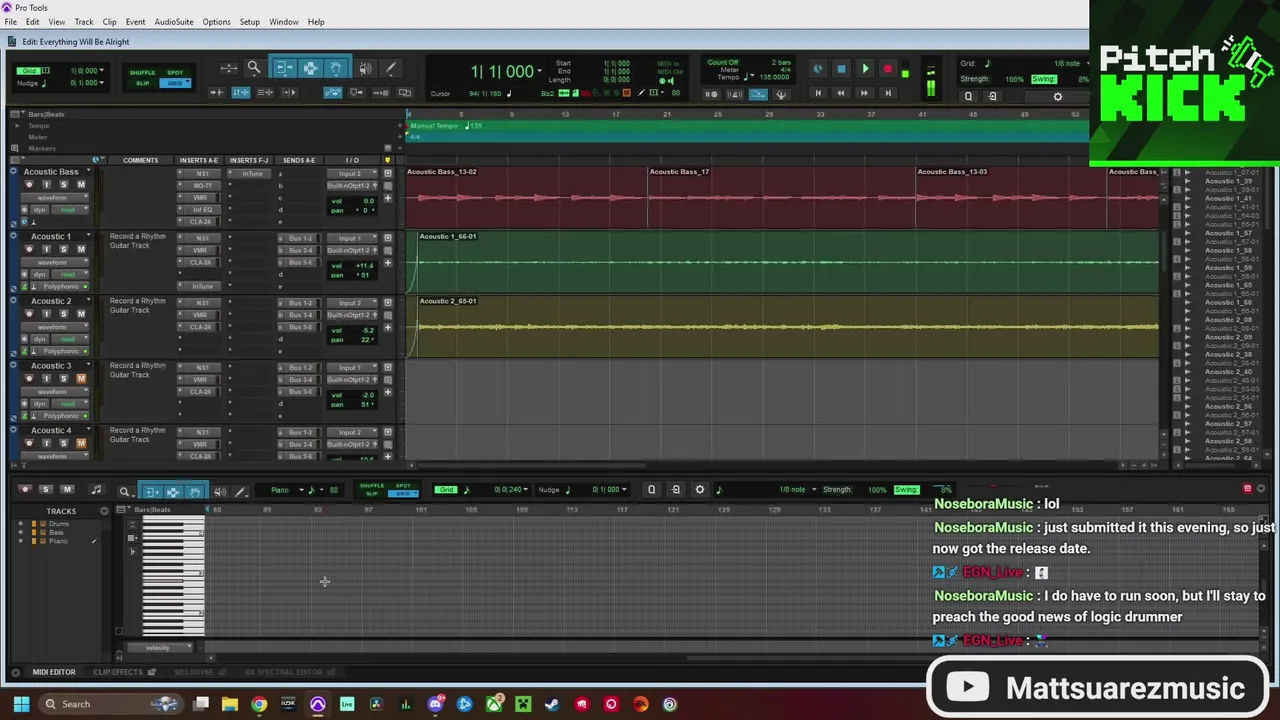Select the Pencil tool in MIDI editor
This screenshot has height=720, width=1280.
[x=240, y=491]
